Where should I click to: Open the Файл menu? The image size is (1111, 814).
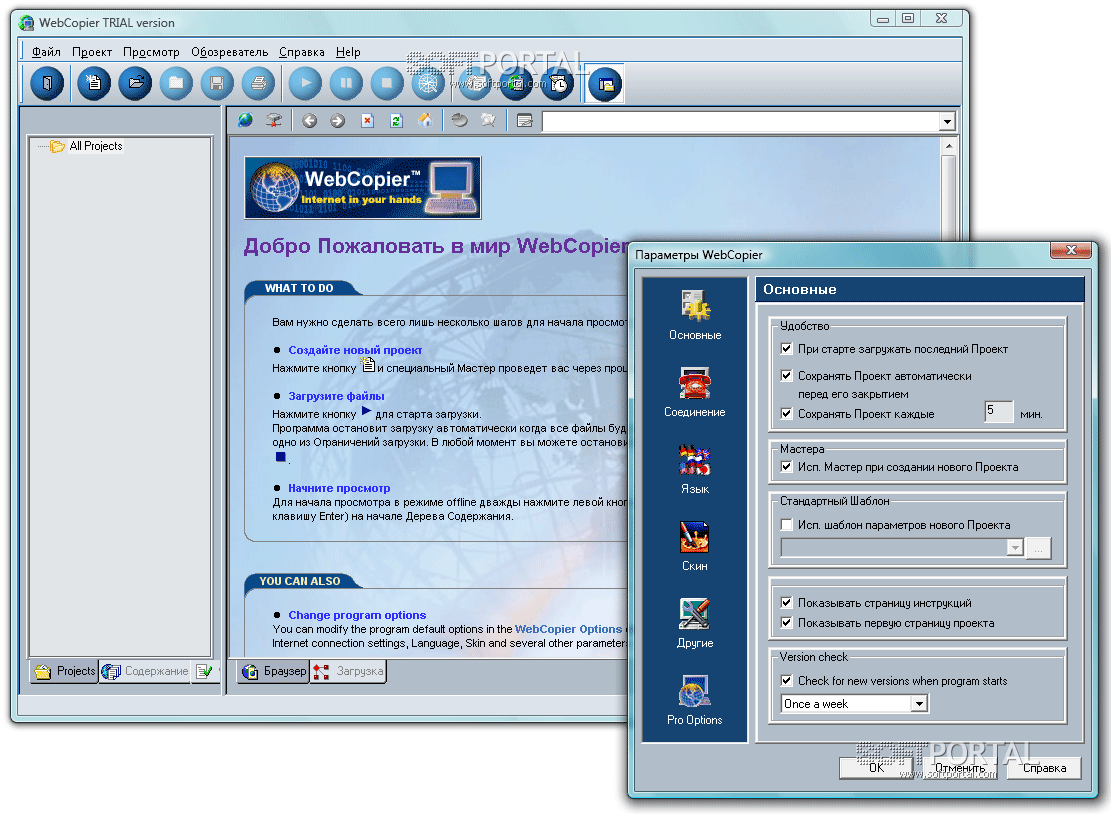coord(46,52)
